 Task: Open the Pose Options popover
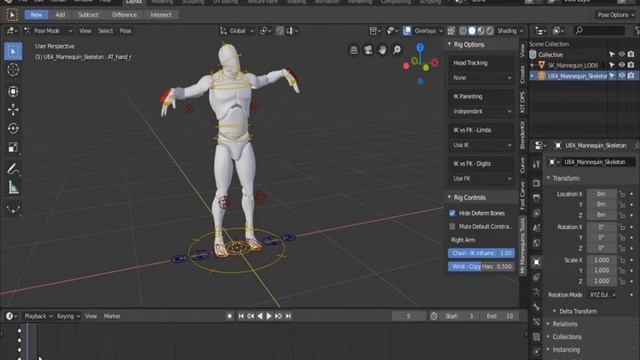point(616,15)
